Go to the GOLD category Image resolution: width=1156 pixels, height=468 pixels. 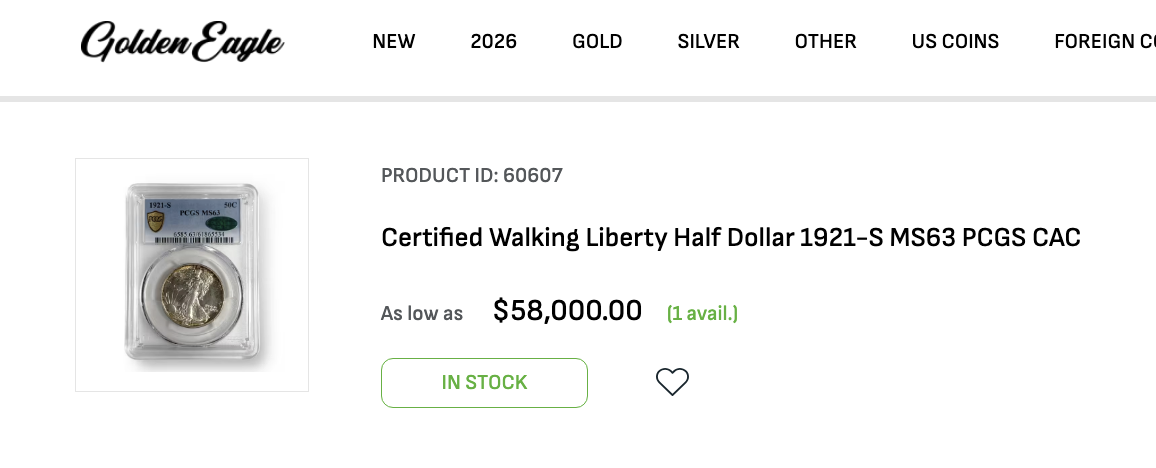597,41
